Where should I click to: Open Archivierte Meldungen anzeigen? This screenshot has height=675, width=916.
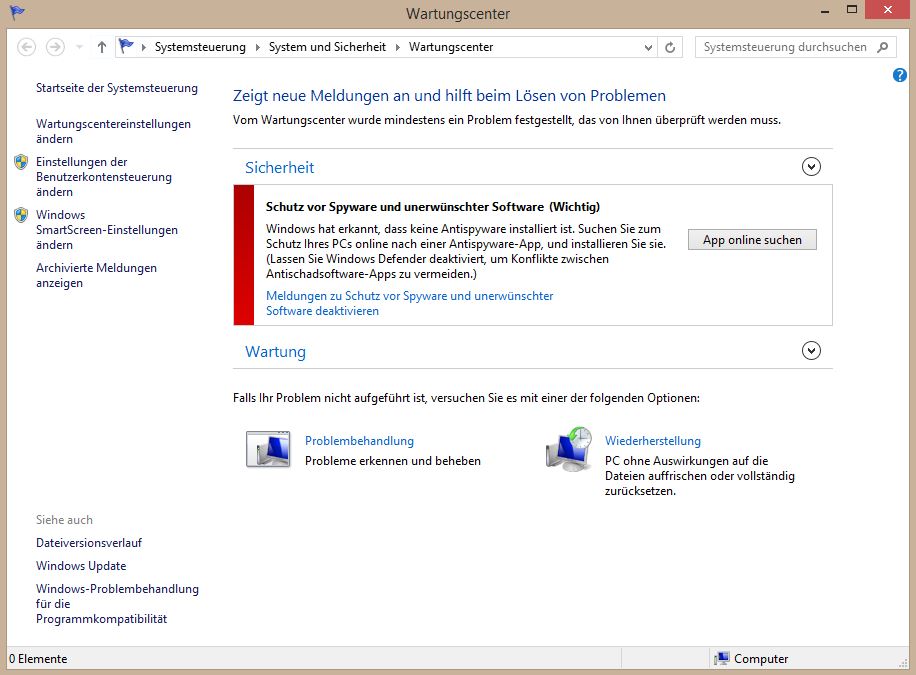[x=96, y=275]
